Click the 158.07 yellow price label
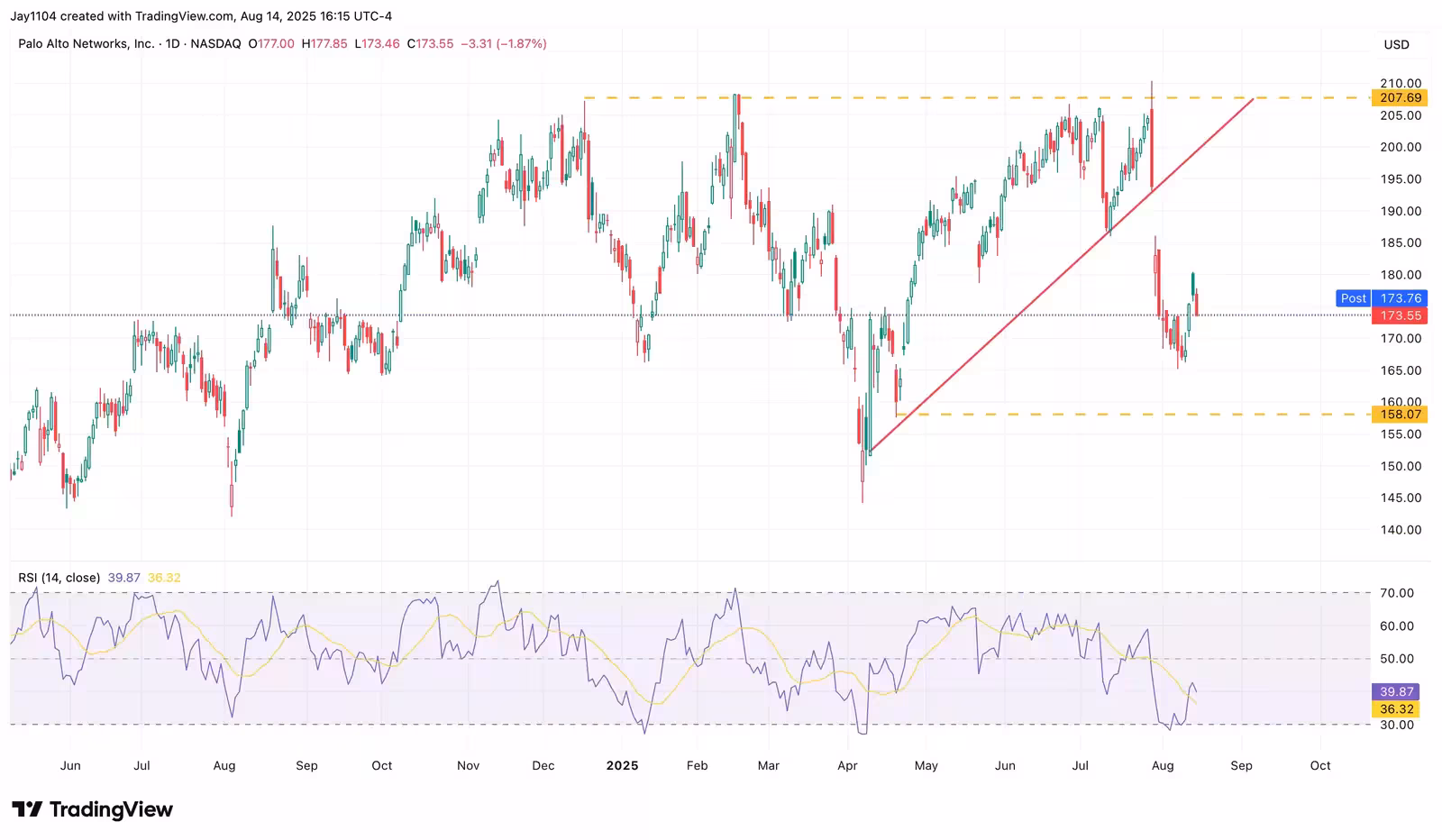Screen dimensions: 1442x840 click(x=1400, y=415)
